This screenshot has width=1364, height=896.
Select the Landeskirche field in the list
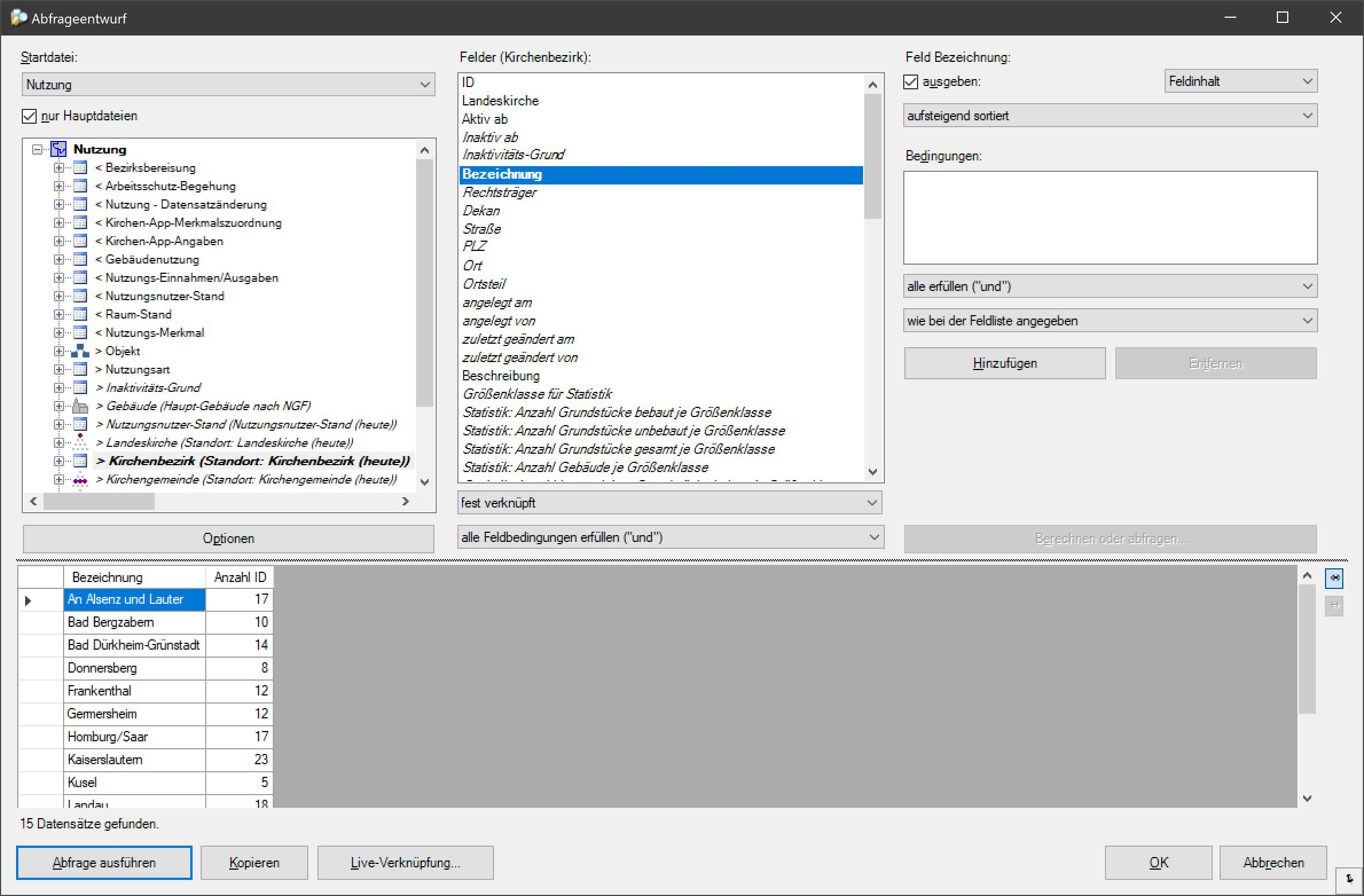[x=661, y=101]
